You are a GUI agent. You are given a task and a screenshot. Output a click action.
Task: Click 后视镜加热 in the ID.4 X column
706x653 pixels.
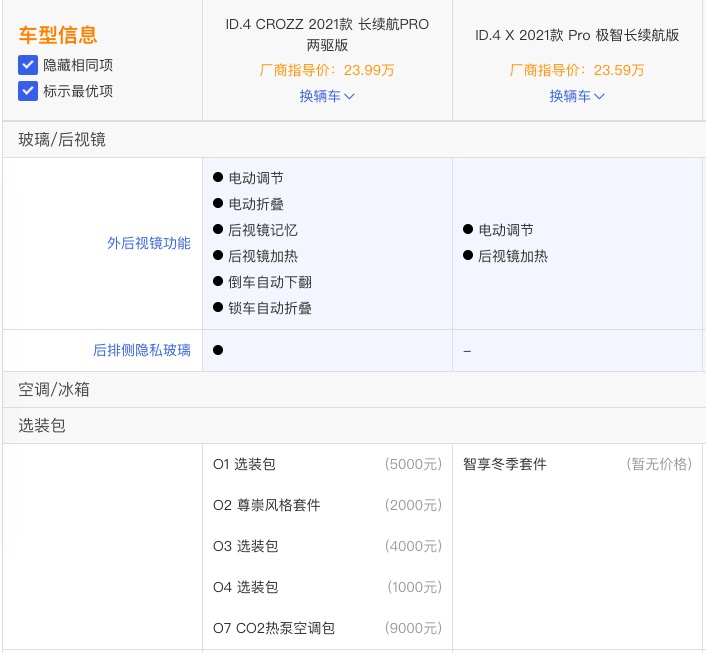point(513,256)
